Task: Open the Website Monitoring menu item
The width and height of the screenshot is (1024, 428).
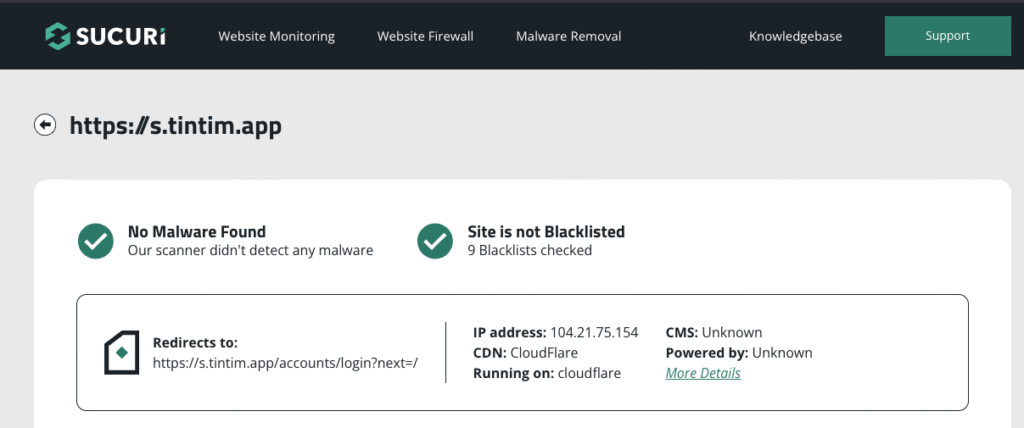Action: (x=276, y=36)
